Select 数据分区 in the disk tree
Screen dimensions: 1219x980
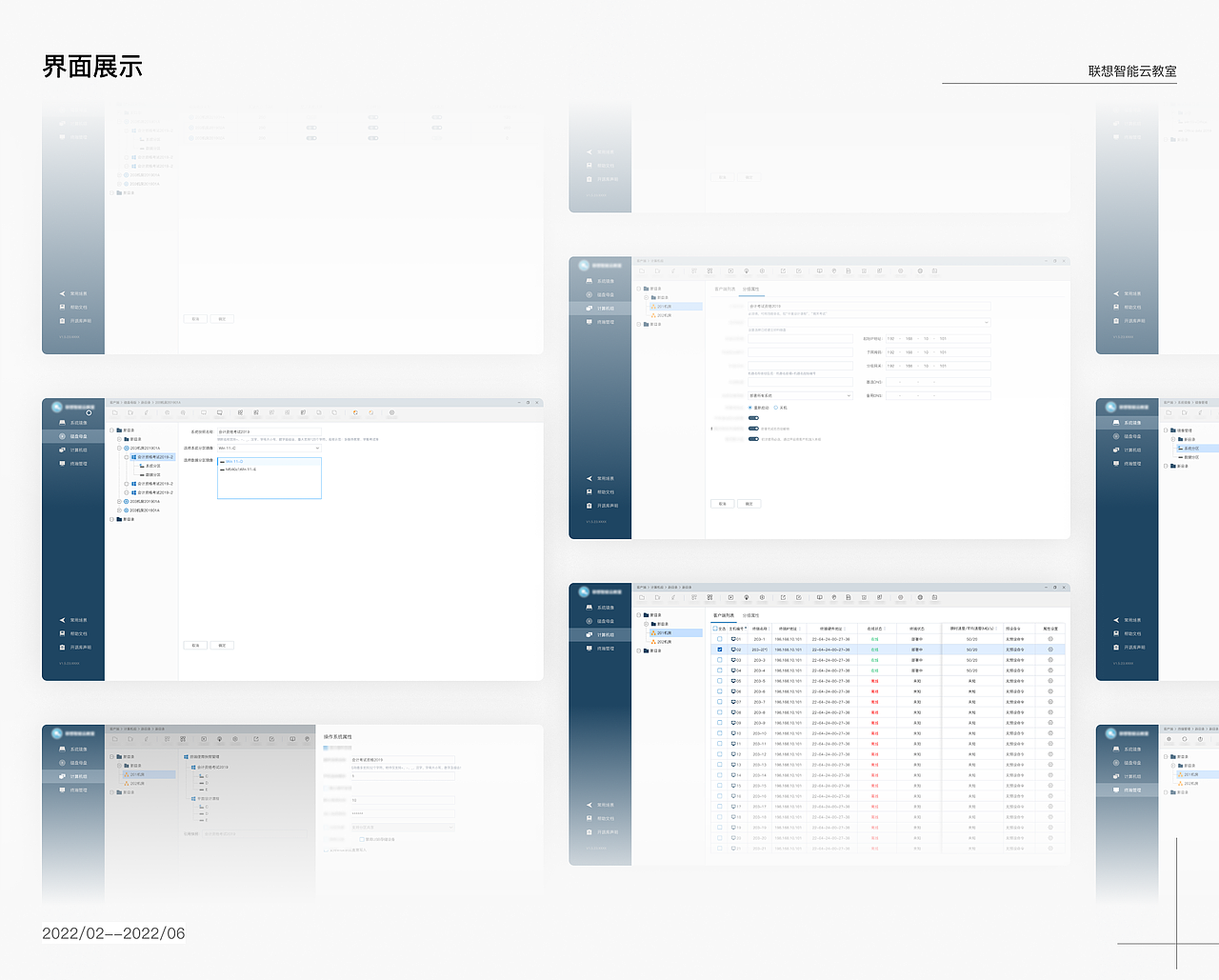tap(151, 474)
